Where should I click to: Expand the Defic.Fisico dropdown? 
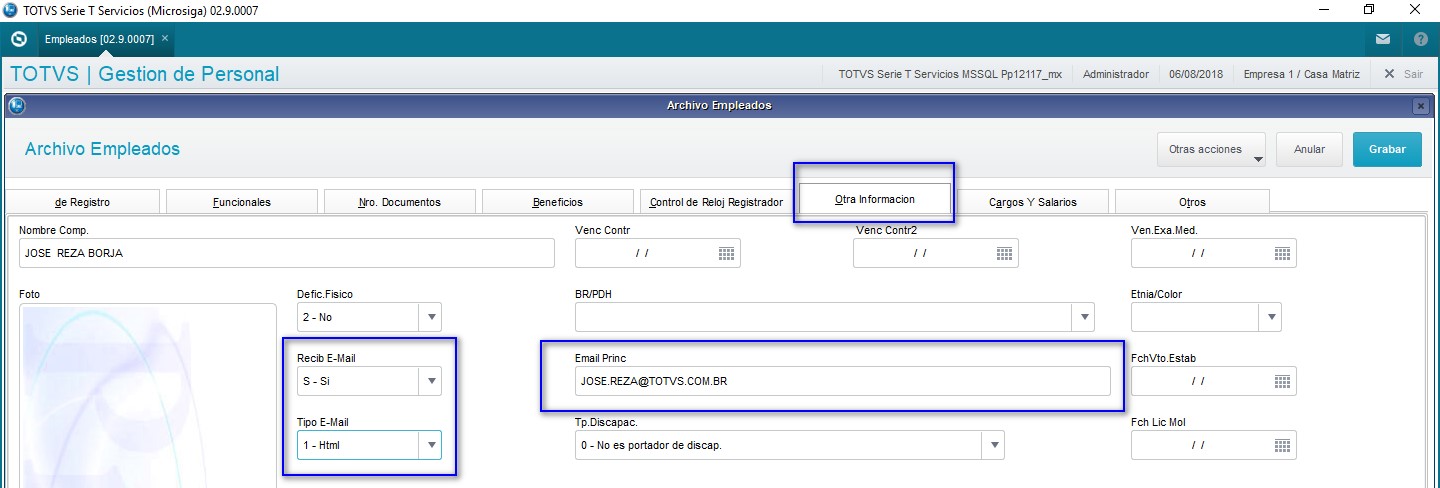click(431, 317)
